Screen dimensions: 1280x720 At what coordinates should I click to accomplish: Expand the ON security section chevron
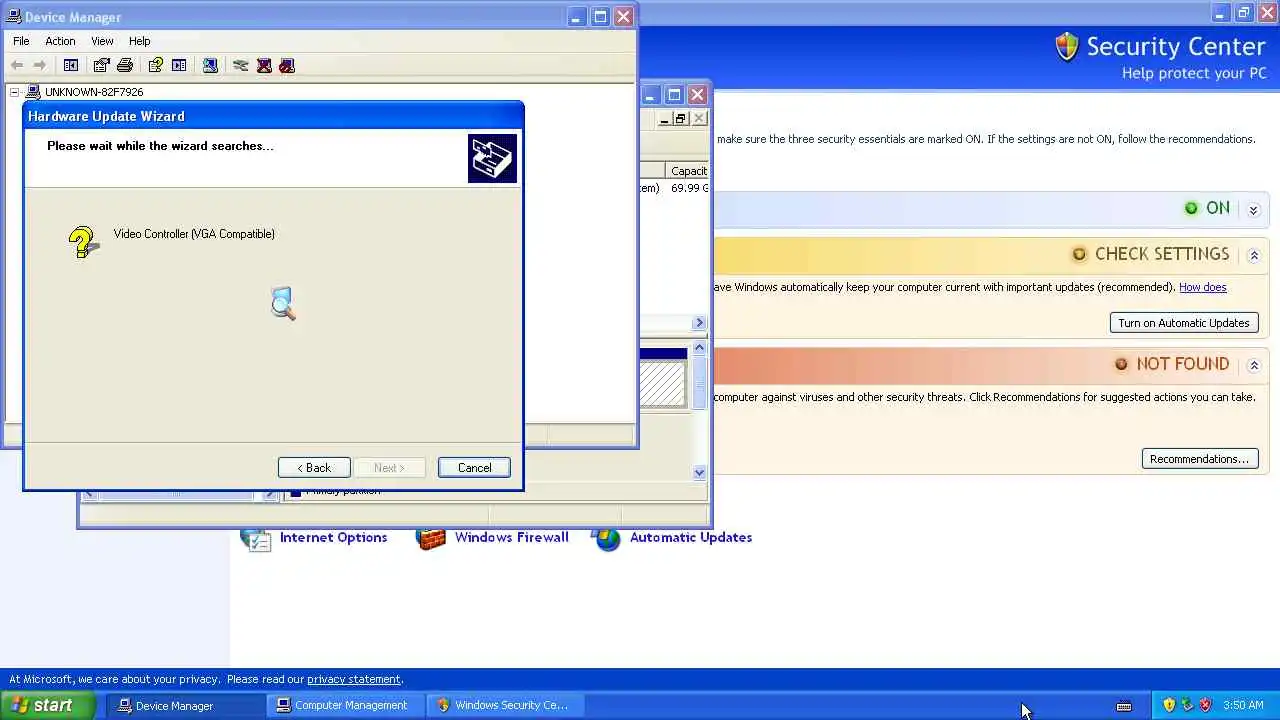click(1254, 209)
